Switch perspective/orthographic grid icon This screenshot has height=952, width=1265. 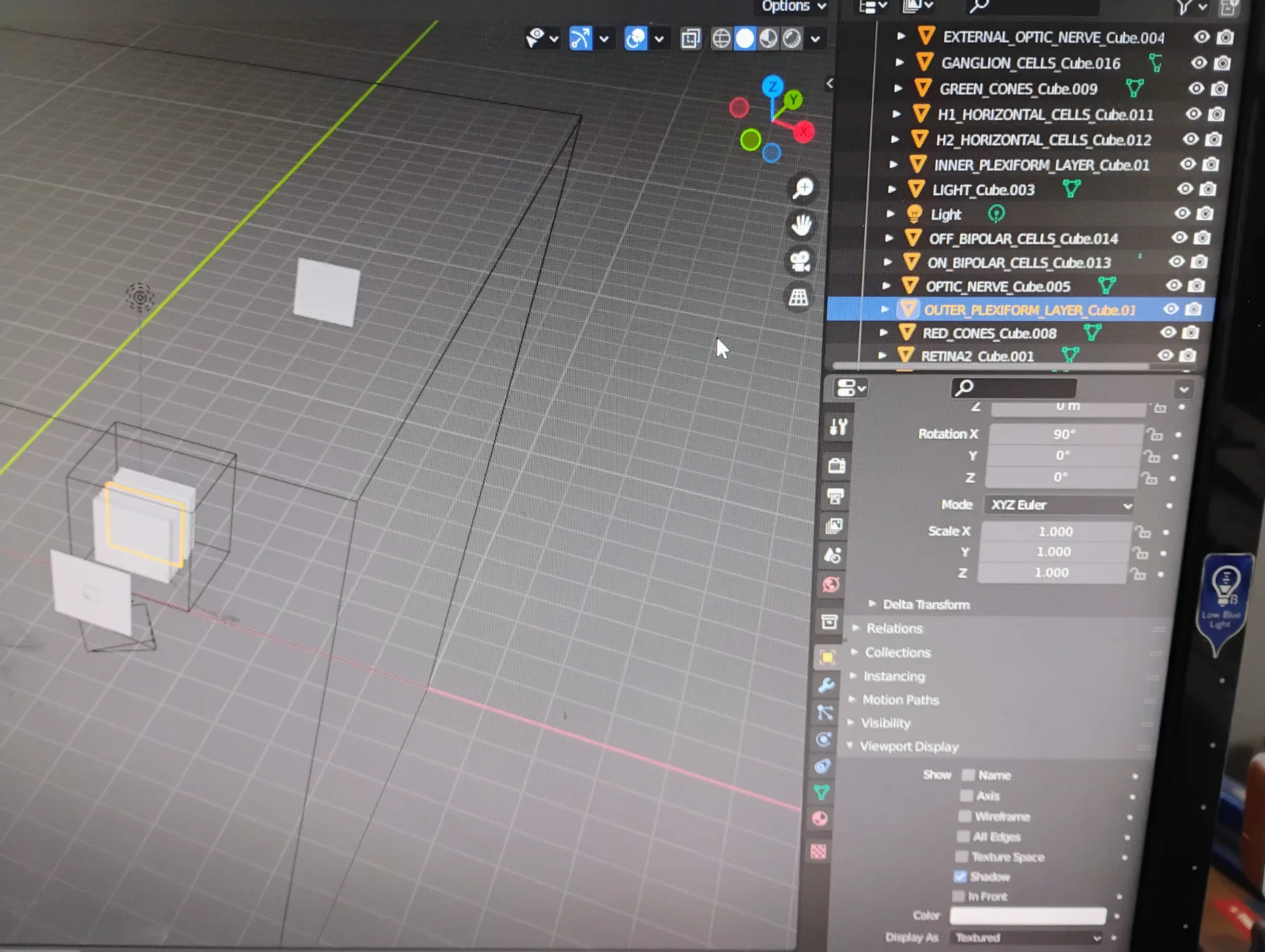[799, 297]
